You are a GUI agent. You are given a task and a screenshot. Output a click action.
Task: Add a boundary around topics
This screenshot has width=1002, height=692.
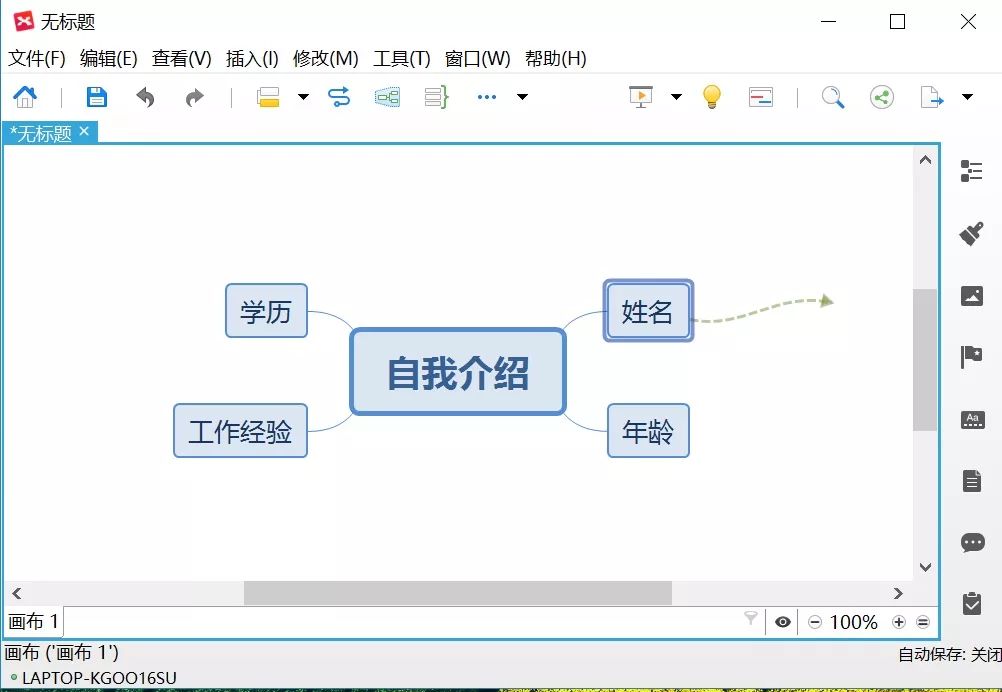click(387, 97)
